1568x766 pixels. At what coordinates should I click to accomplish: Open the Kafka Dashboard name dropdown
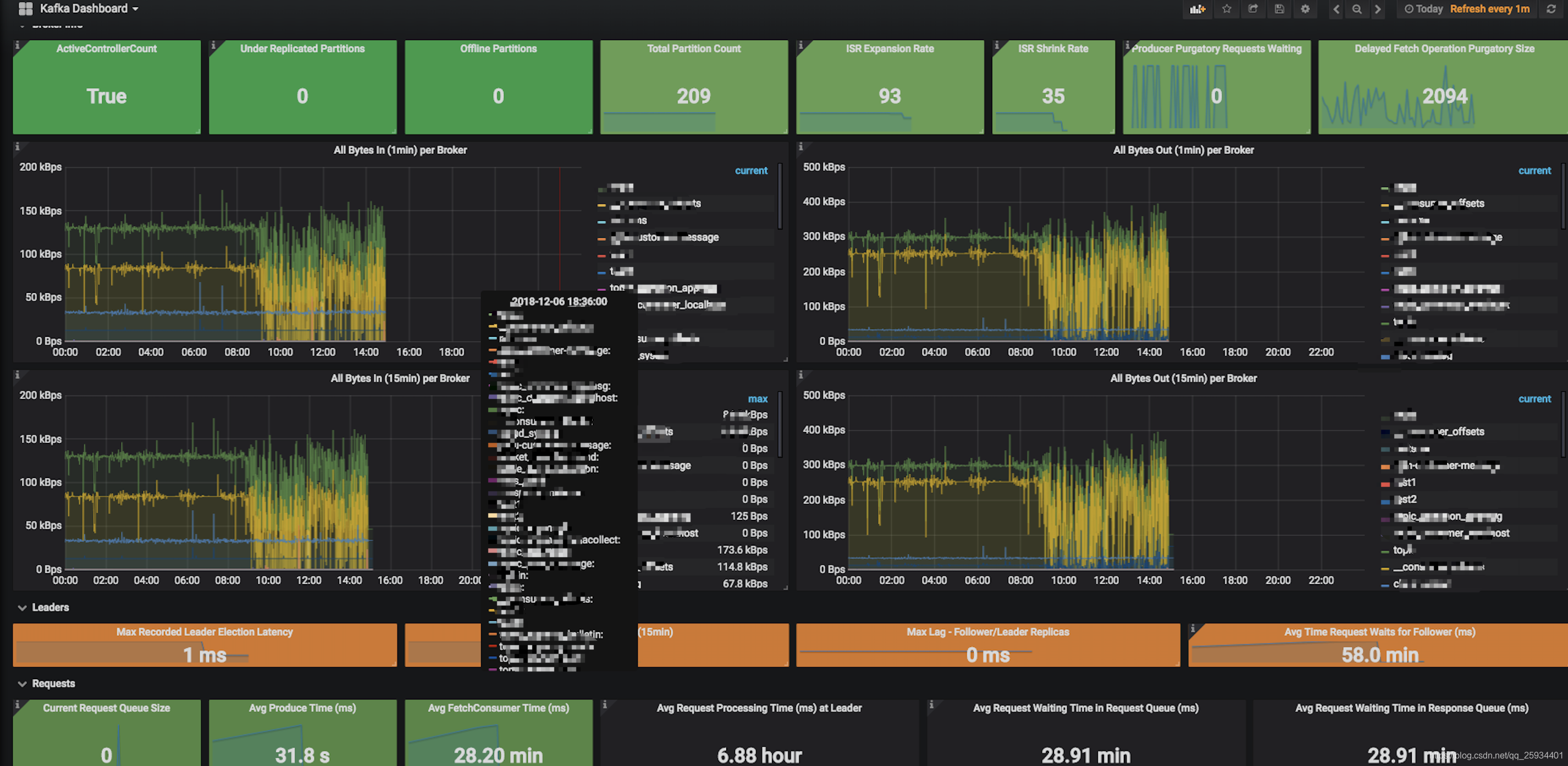89,9
